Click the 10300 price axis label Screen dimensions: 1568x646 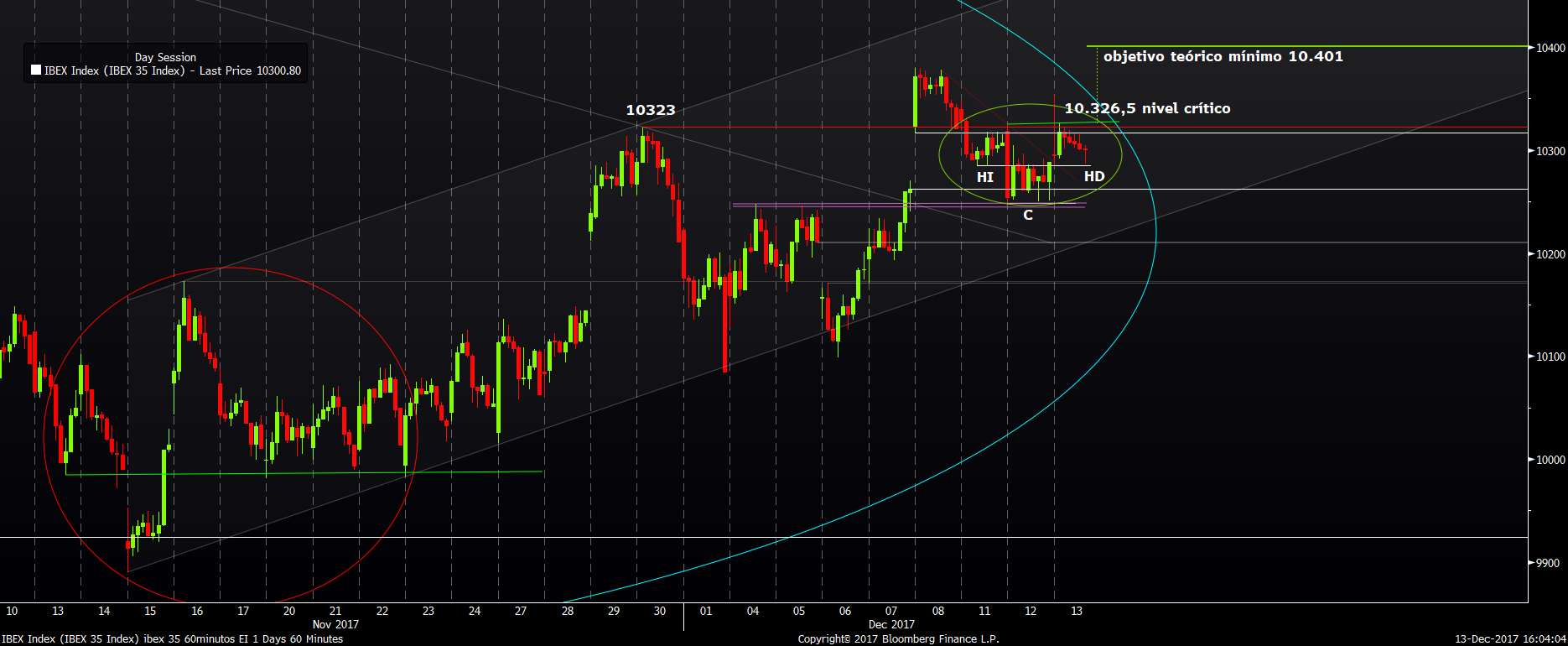pyautogui.click(x=1550, y=151)
